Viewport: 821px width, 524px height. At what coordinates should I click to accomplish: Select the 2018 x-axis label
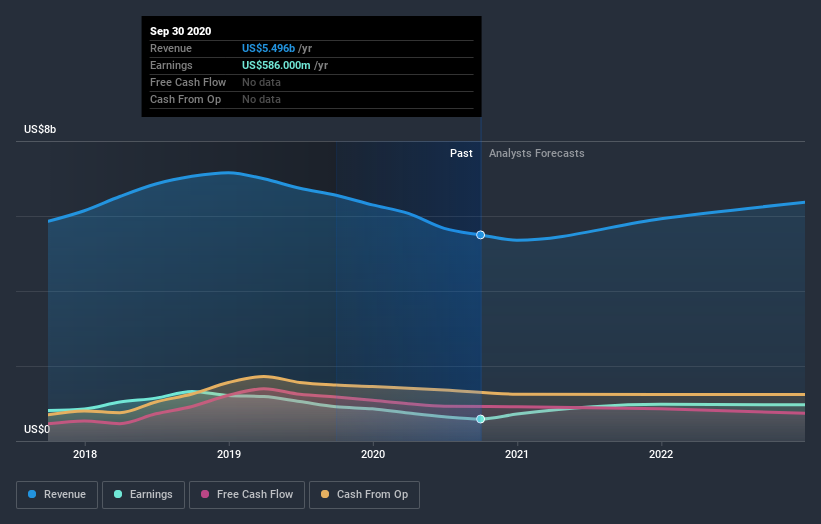(x=85, y=454)
